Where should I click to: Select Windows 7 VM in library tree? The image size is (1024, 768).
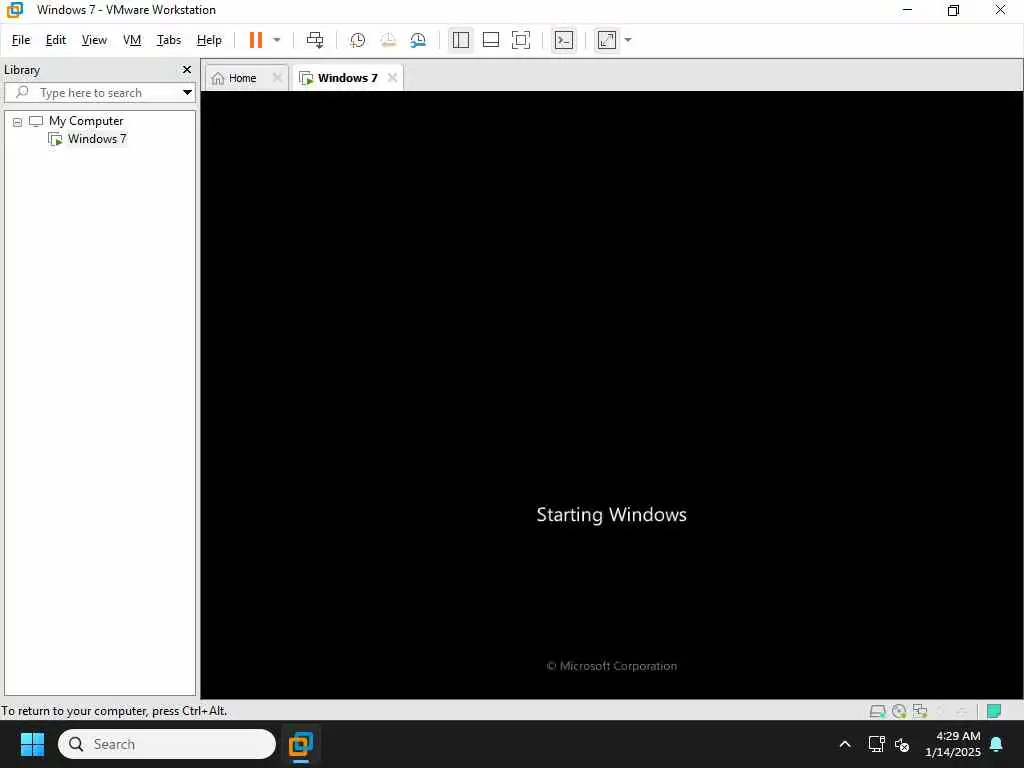(x=97, y=138)
